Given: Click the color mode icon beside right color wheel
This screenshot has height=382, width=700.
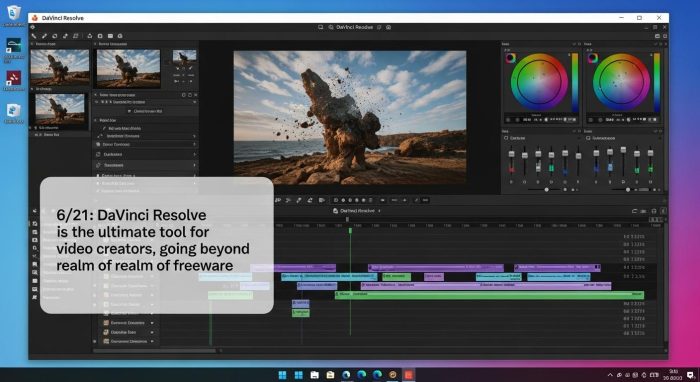Looking at the screenshot, I should coord(592,58).
